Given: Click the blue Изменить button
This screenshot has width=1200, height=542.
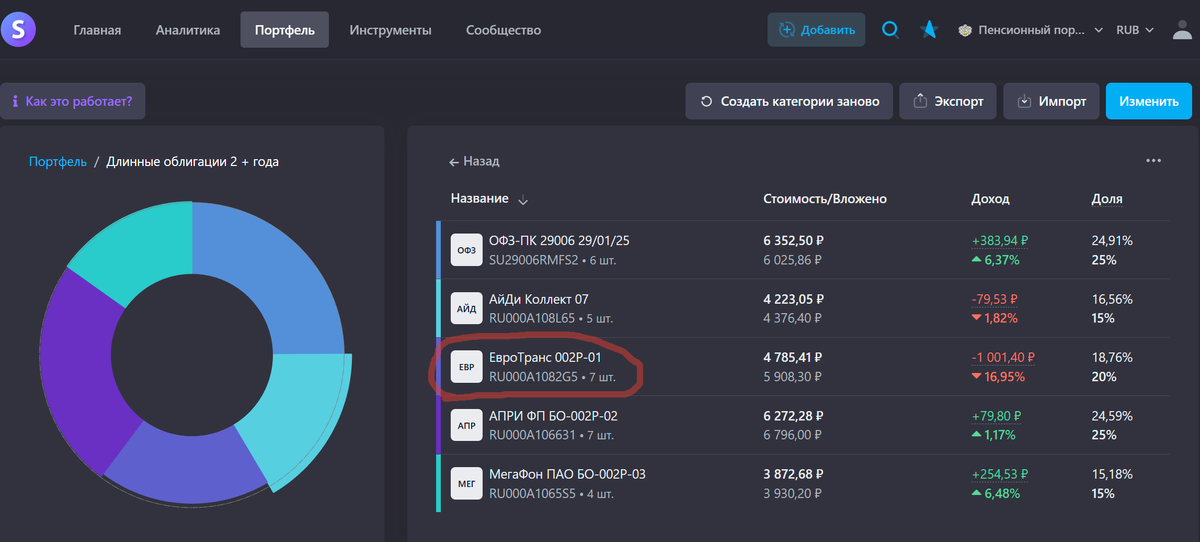Looking at the screenshot, I should 1148,101.
